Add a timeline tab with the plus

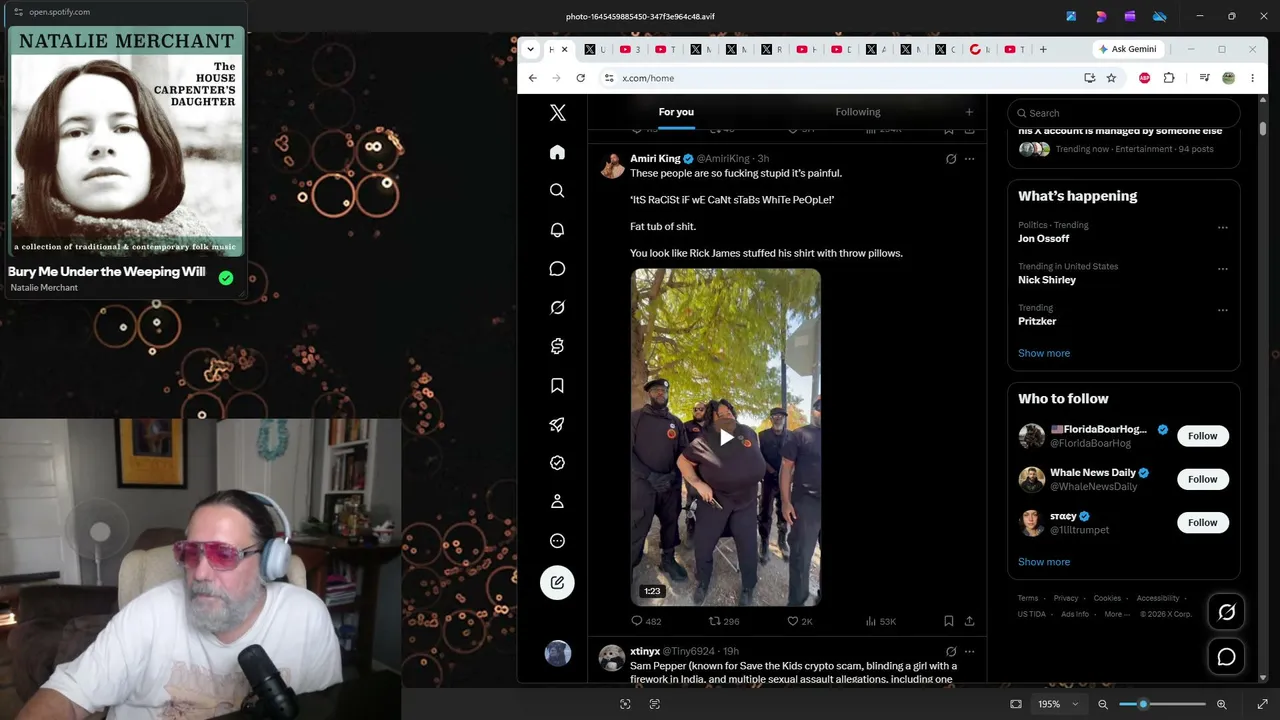click(x=969, y=112)
